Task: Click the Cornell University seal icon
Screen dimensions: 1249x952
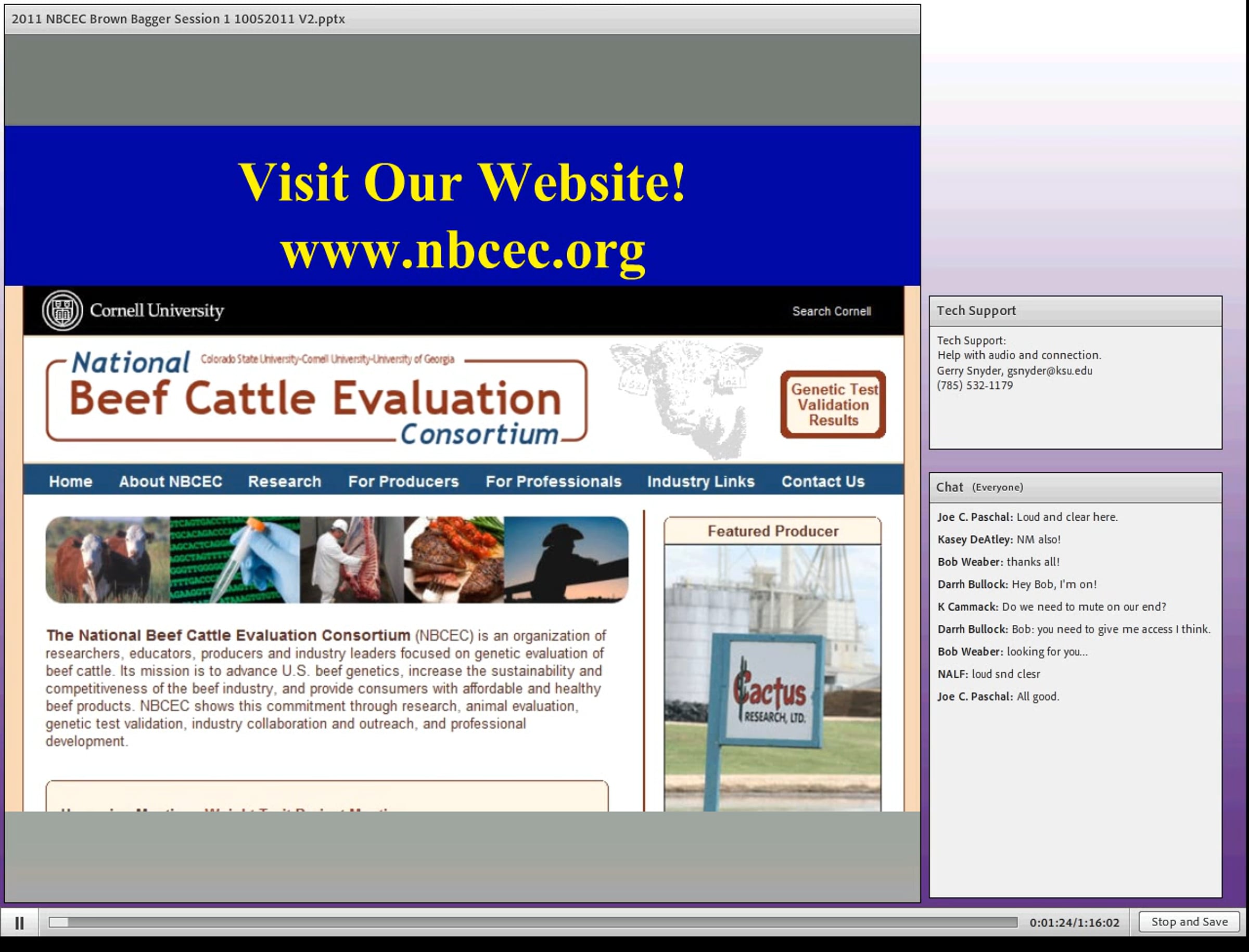Action: coord(62,311)
